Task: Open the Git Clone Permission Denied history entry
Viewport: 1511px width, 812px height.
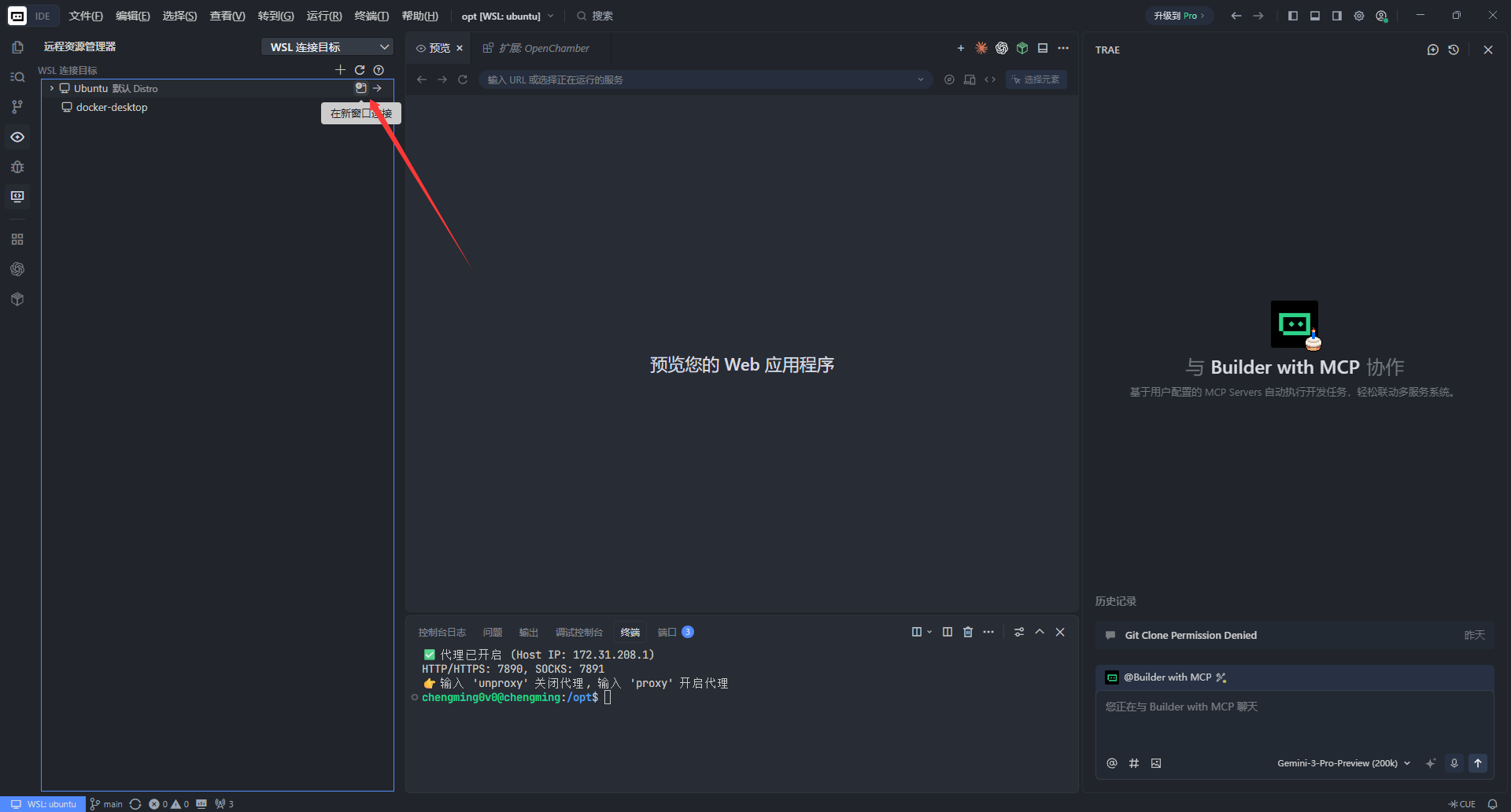Action: click(x=1295, y=635)
